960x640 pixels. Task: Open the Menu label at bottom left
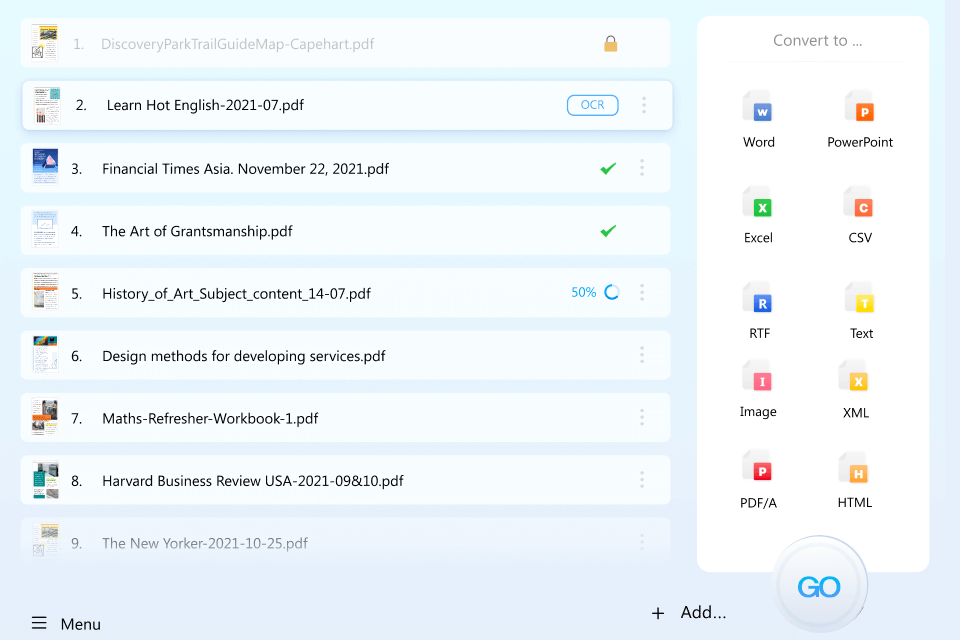pyautogui.click(x=81, y=624)
